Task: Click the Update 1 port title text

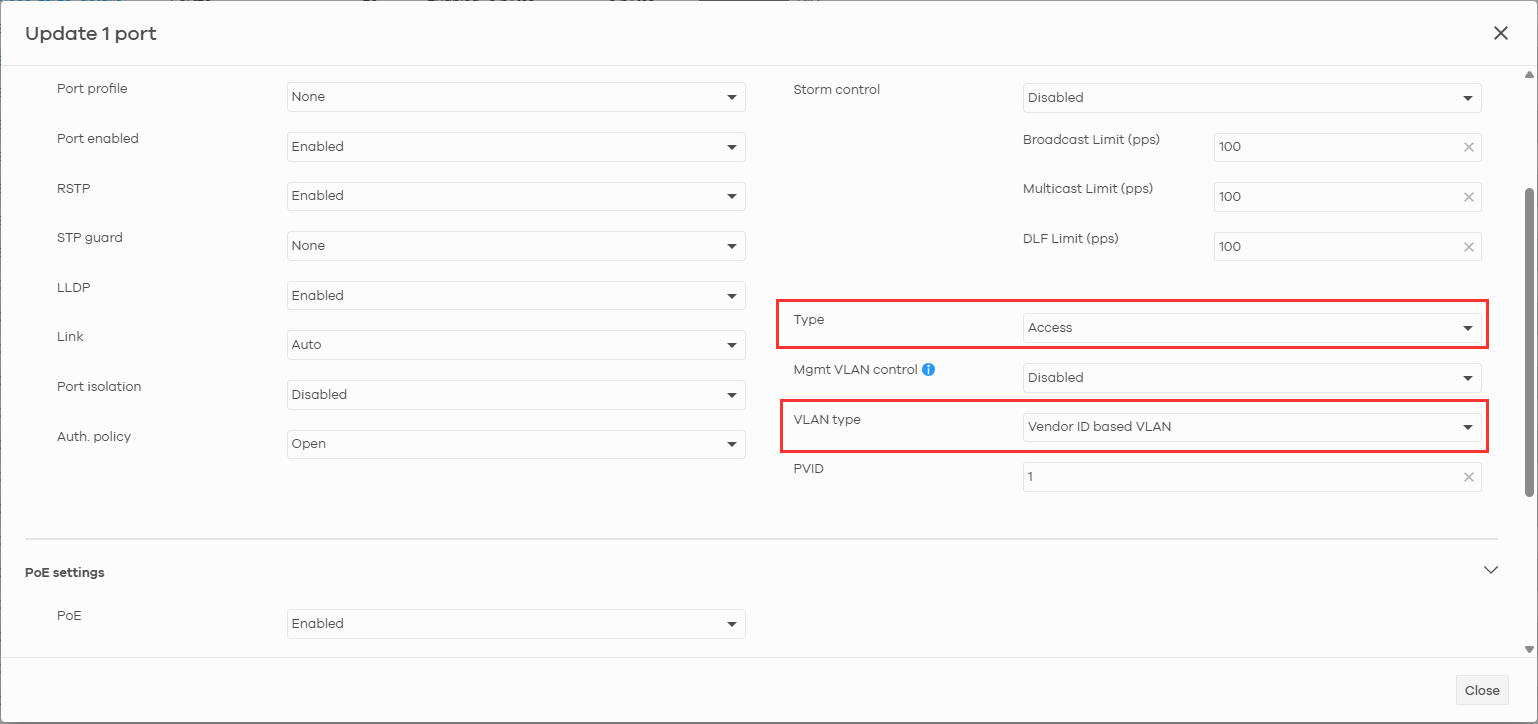Action: pos(91,34)
